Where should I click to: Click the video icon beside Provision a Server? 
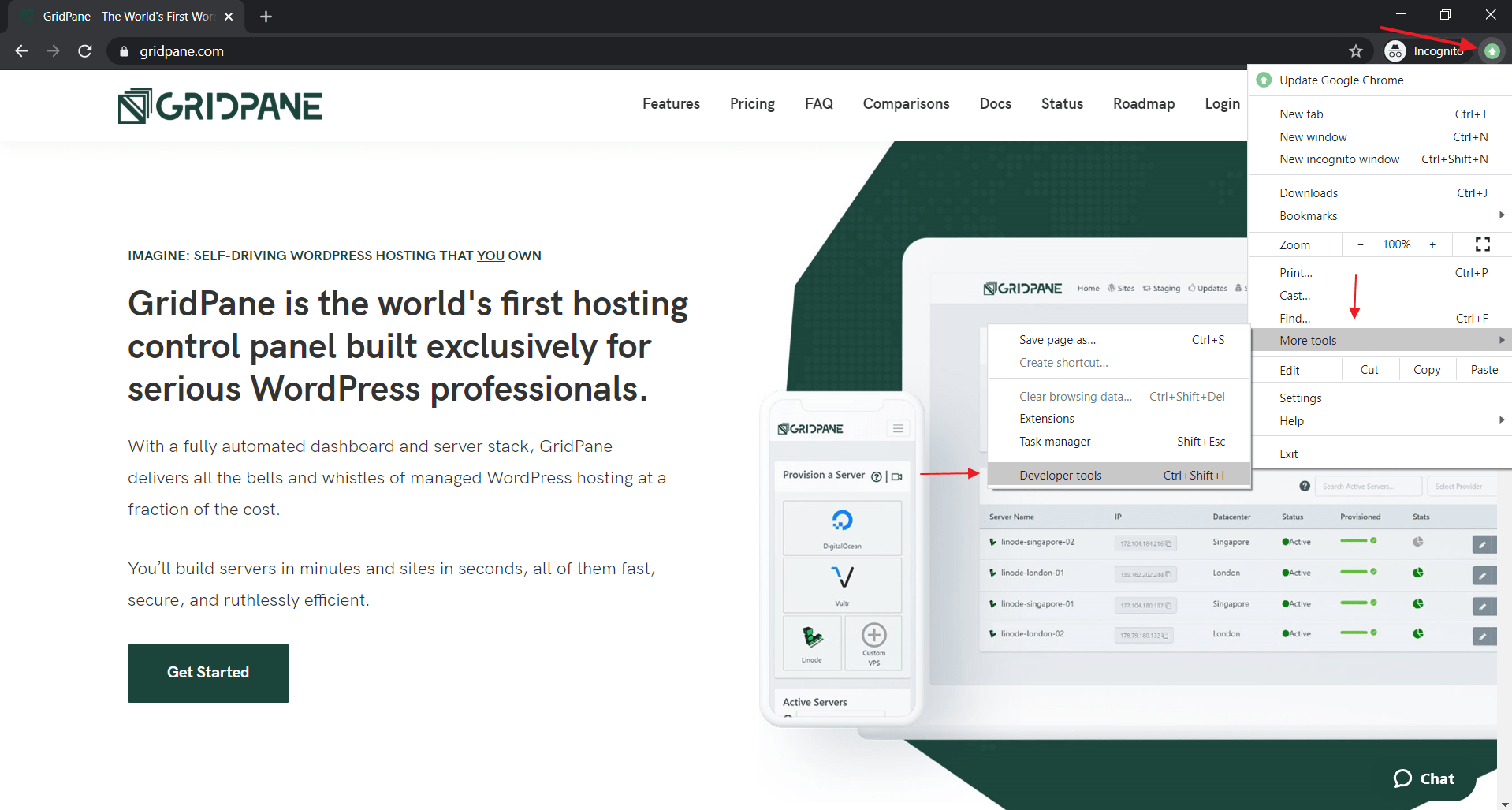[x=897, y=476]
